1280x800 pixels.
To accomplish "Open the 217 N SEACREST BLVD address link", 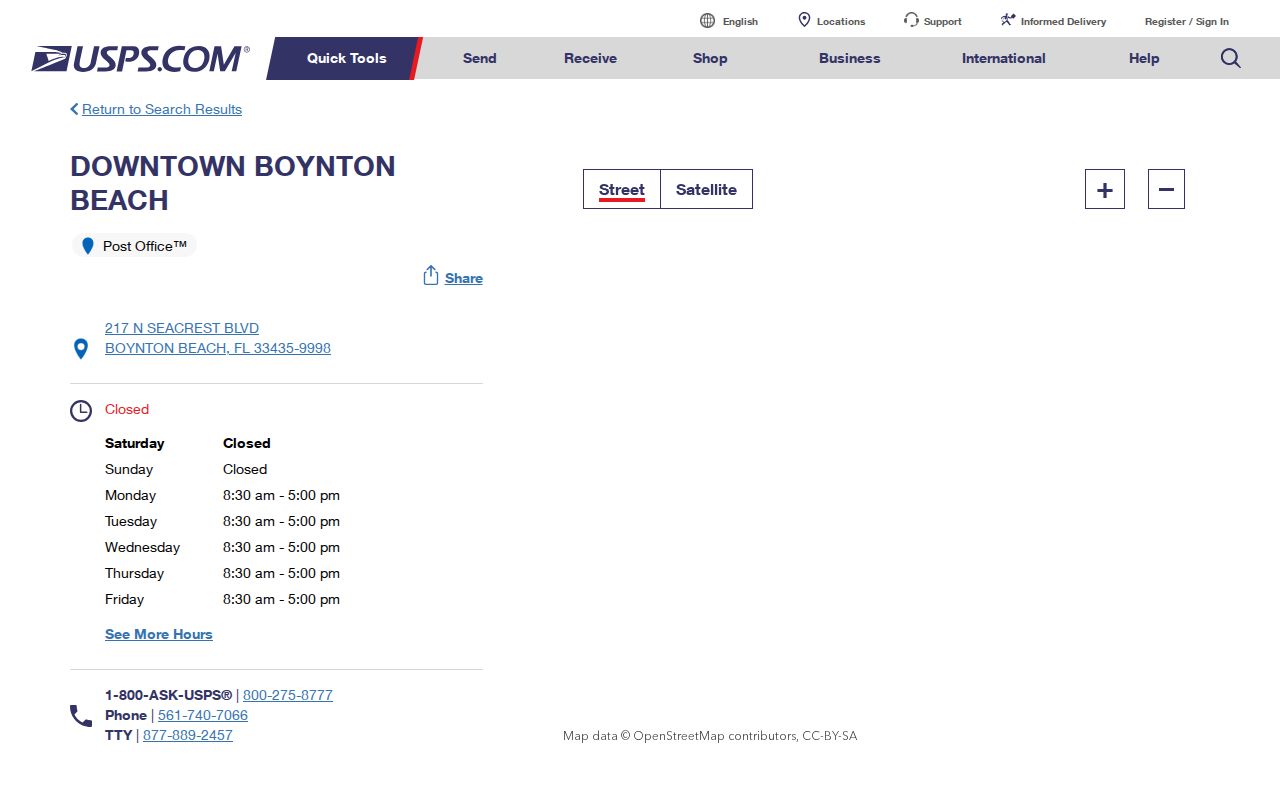I will tap(182, 328).
